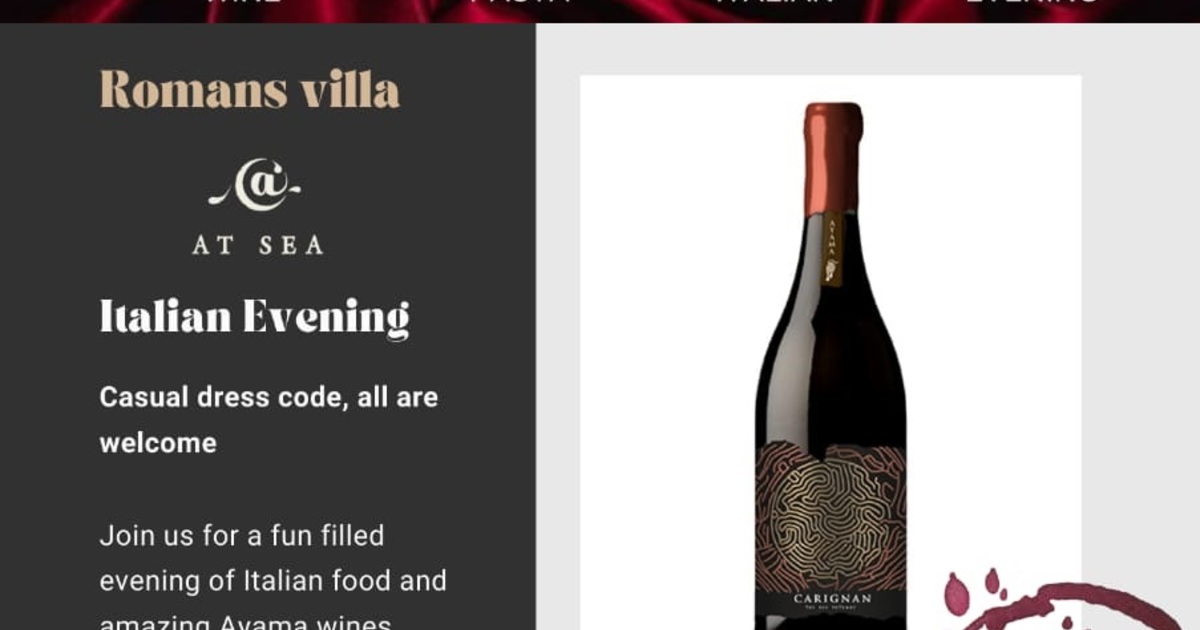Select the second cut-off word in top banner
The height and width of the screenshot is (630, 1200).
(x=522, y=3)
